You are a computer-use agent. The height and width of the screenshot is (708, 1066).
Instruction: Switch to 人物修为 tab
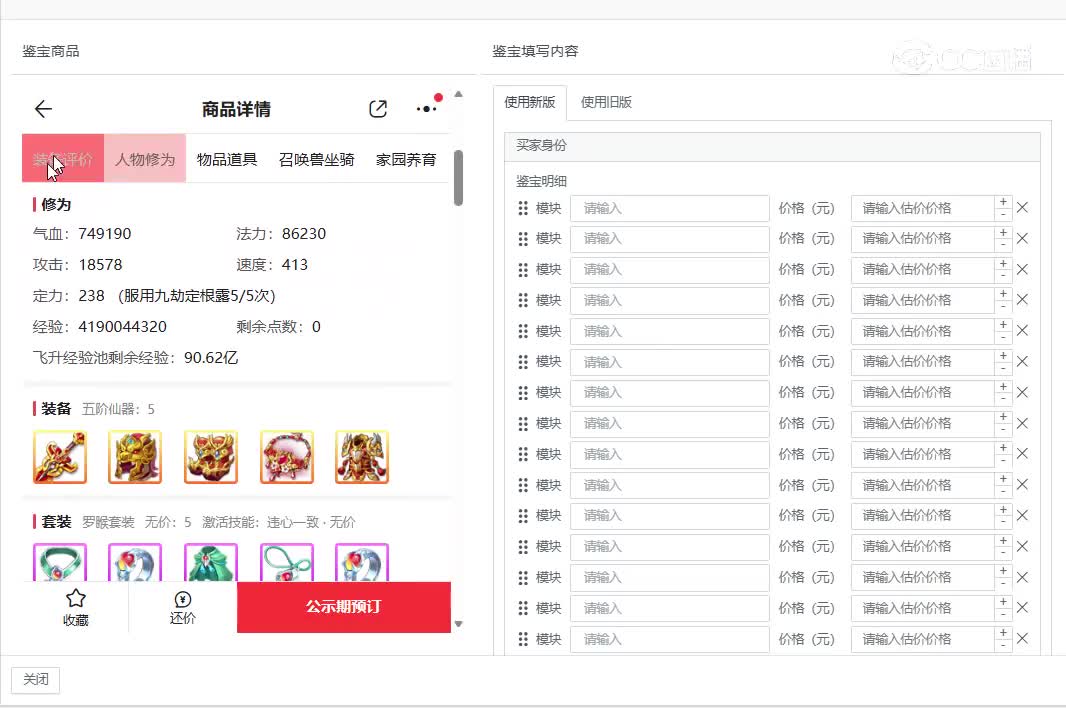point(145,159)
